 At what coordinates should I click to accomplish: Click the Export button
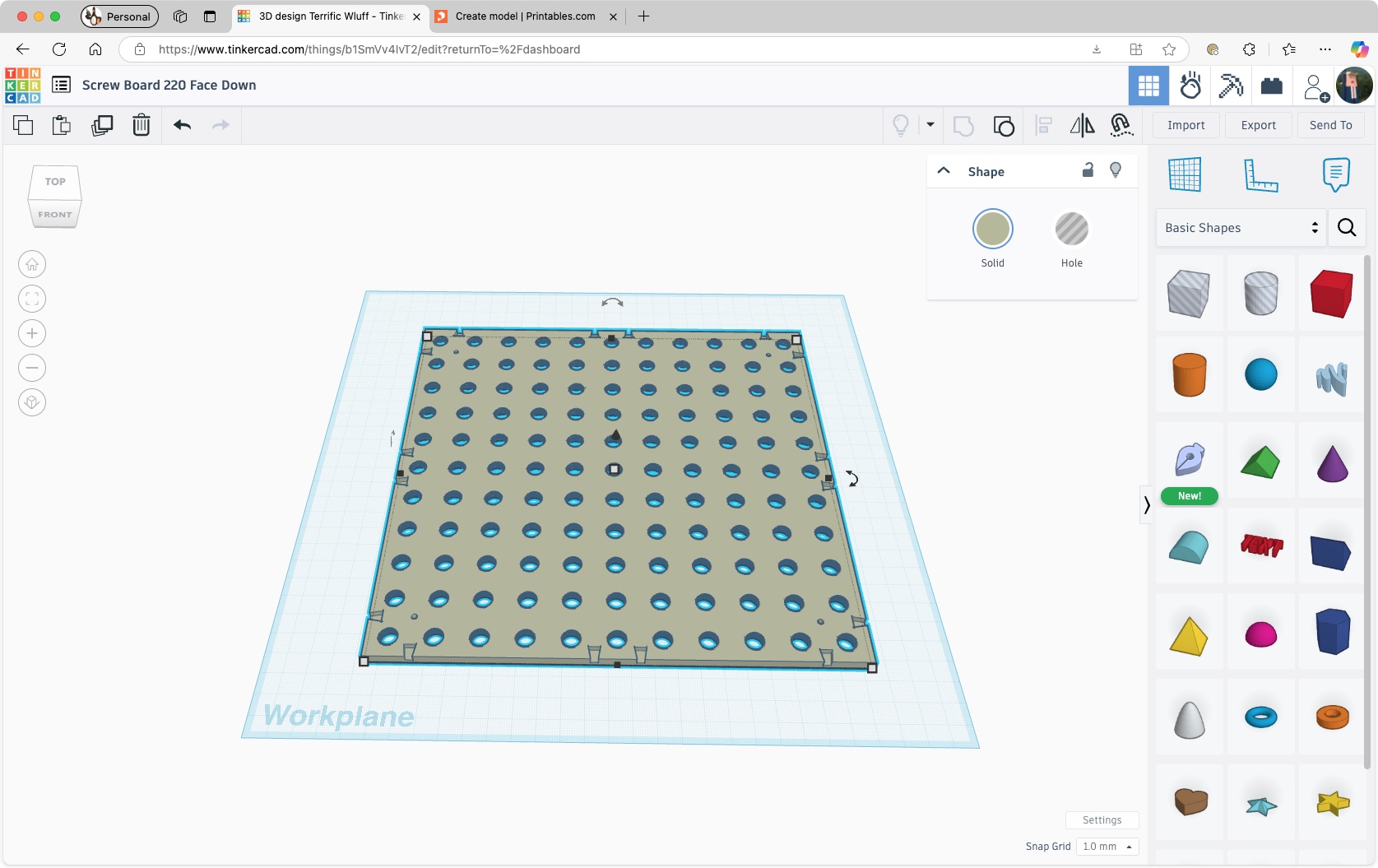click(x=1259, y=125)
